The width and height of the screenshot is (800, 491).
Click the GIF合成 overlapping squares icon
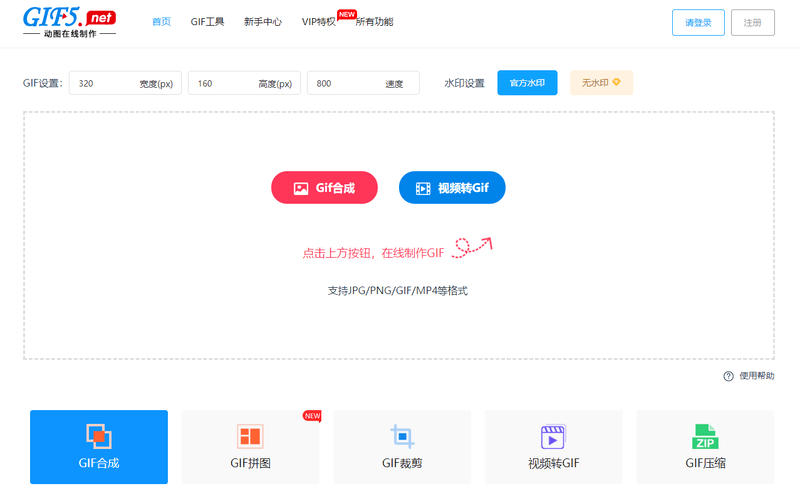point(98,436)
